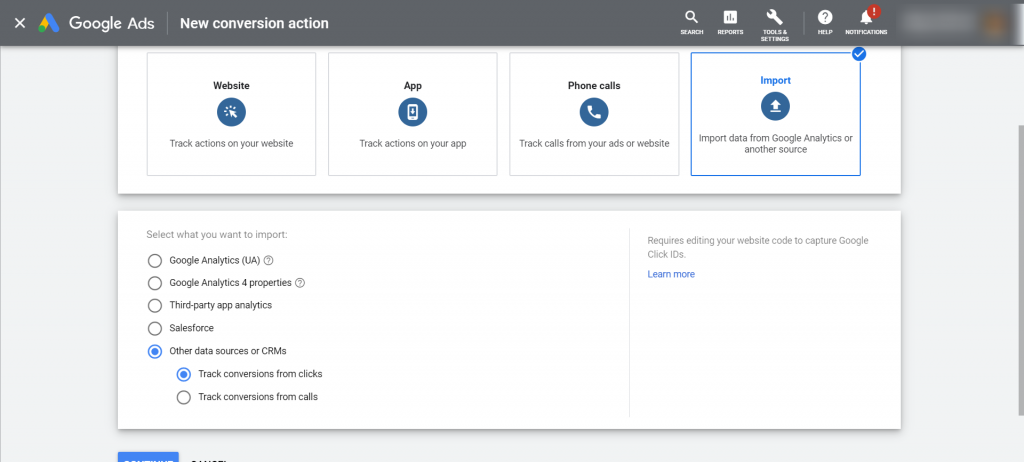Show help tooltip for Google Analytics (UA)
The image size is (1024, 462).
point(268,260)
